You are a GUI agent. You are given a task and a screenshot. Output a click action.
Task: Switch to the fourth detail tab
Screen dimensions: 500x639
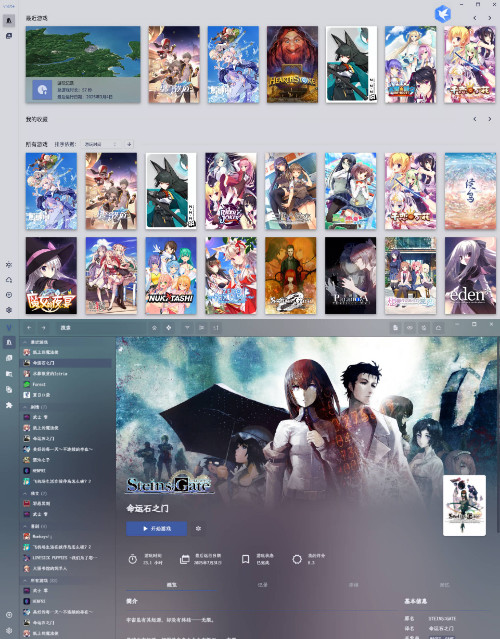[444, 585]
